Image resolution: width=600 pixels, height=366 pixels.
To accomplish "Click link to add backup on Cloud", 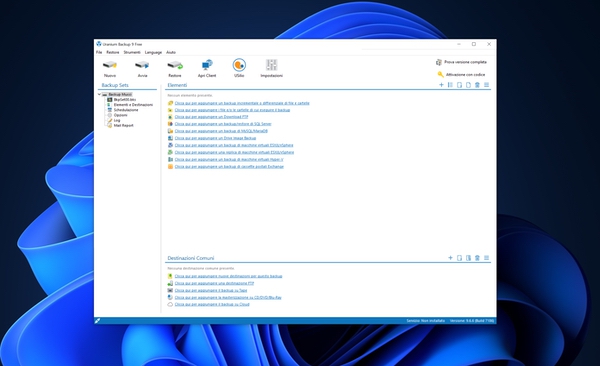I will (212, 304).
